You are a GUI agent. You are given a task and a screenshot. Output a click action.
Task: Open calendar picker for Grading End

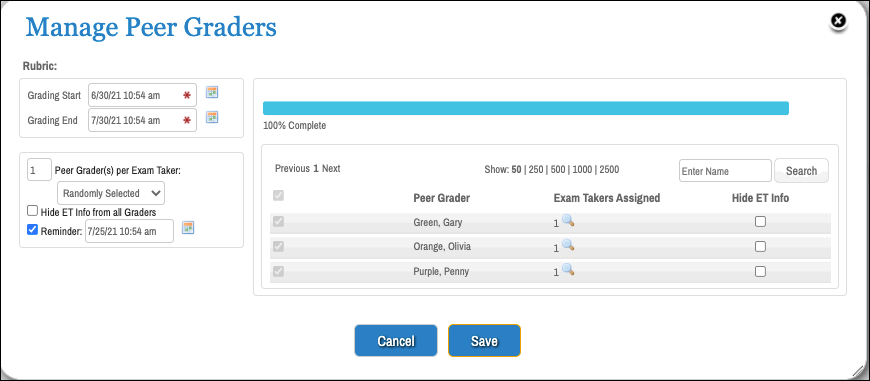pyautogui.click(x=212, y=117)
